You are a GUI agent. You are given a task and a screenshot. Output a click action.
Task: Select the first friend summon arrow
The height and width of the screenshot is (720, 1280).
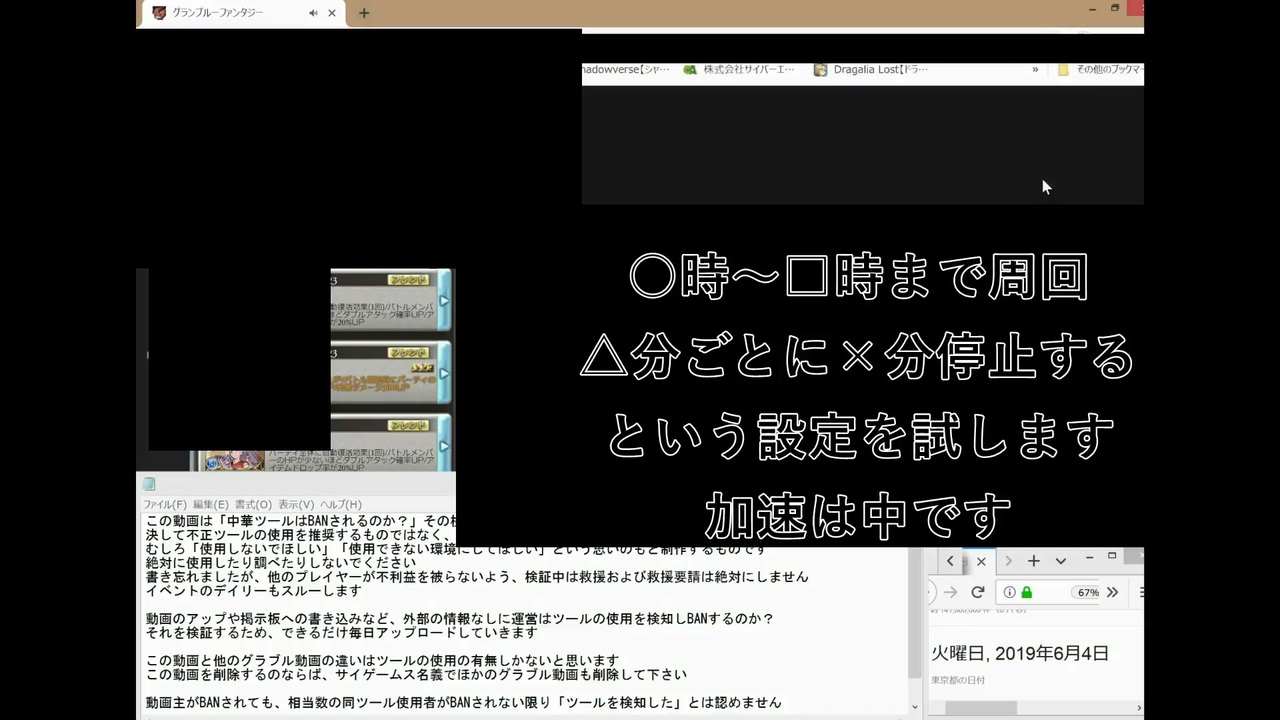tap(444, 300)
